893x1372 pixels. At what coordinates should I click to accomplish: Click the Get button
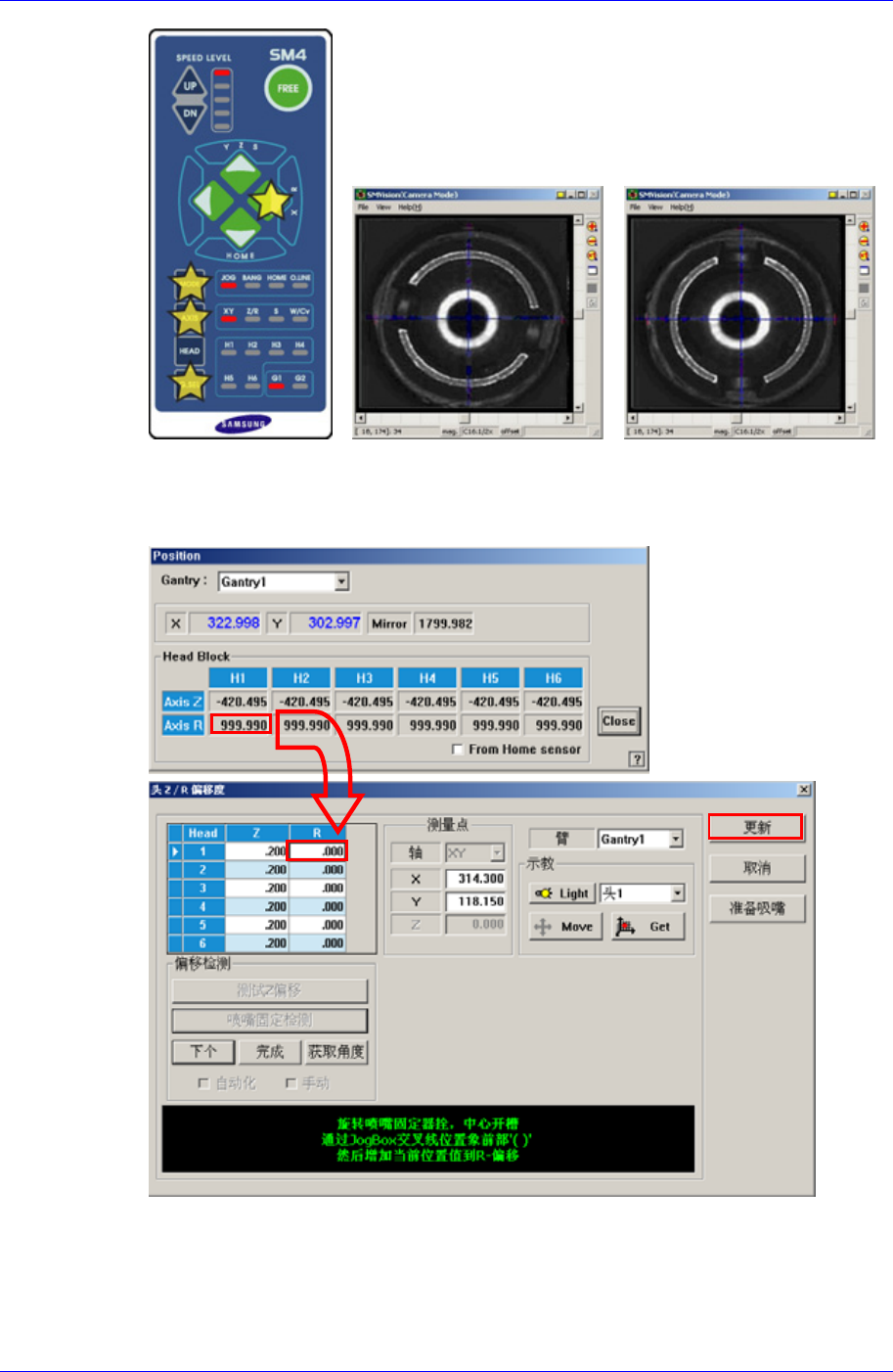pyautogui.click(x=647, y=927)
